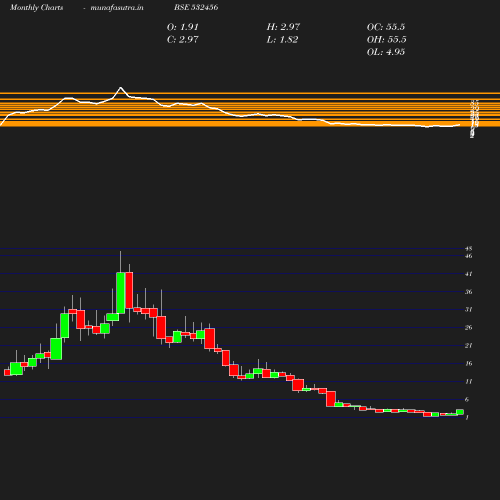
Task: Click the 21 price axis label
Action: coord(469,346)
